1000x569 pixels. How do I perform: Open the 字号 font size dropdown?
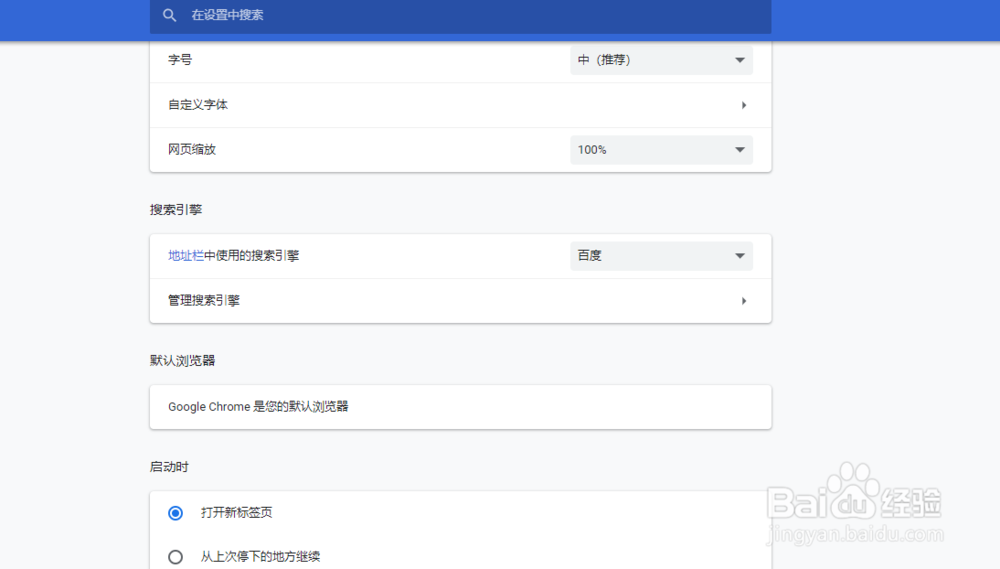(661, 60)
